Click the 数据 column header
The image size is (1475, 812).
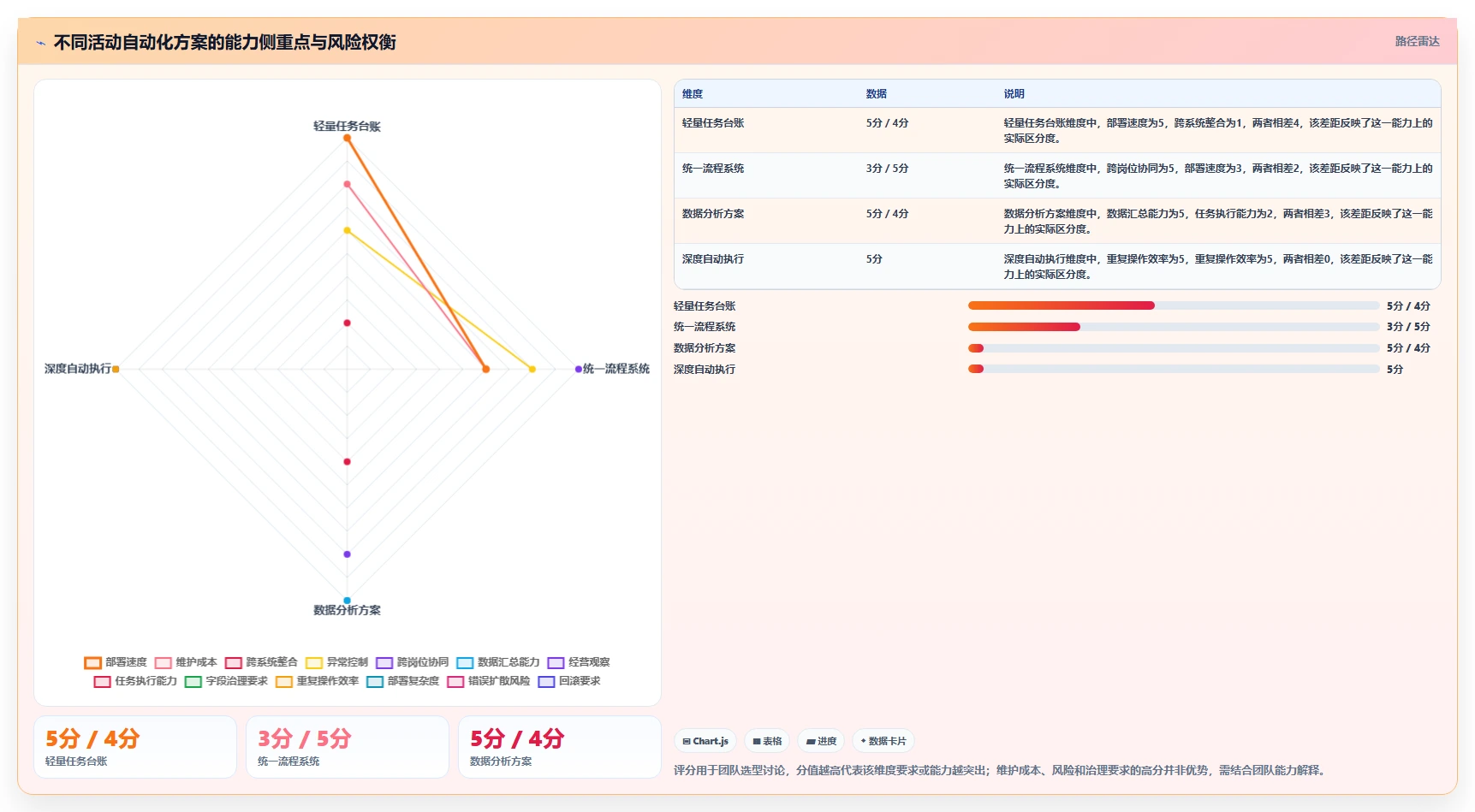[x=876, y=94]
